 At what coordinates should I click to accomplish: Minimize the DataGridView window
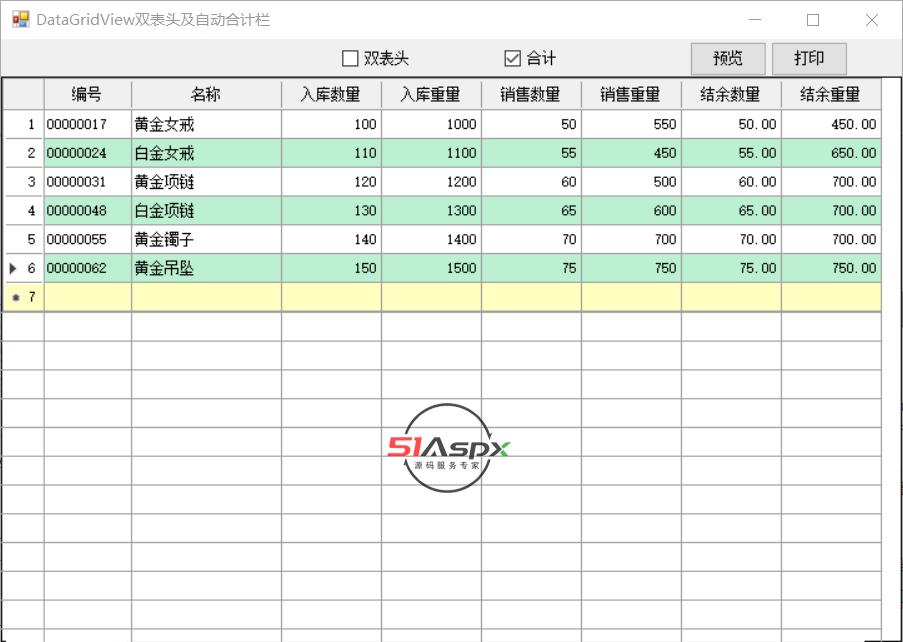click(x=755, y=20)
